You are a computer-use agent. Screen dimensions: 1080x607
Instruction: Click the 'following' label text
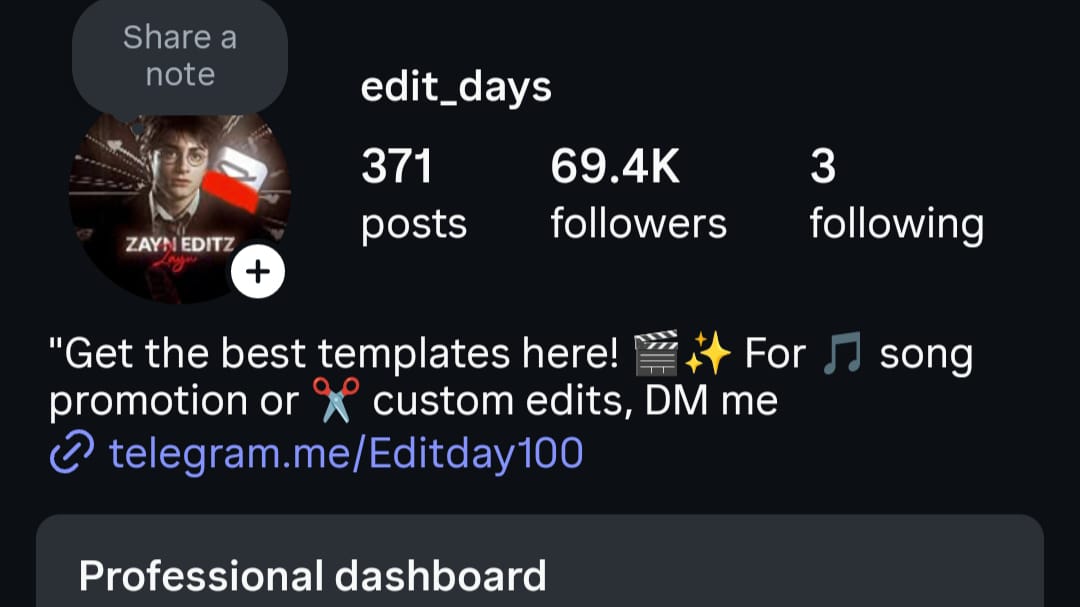click(897, 225)
